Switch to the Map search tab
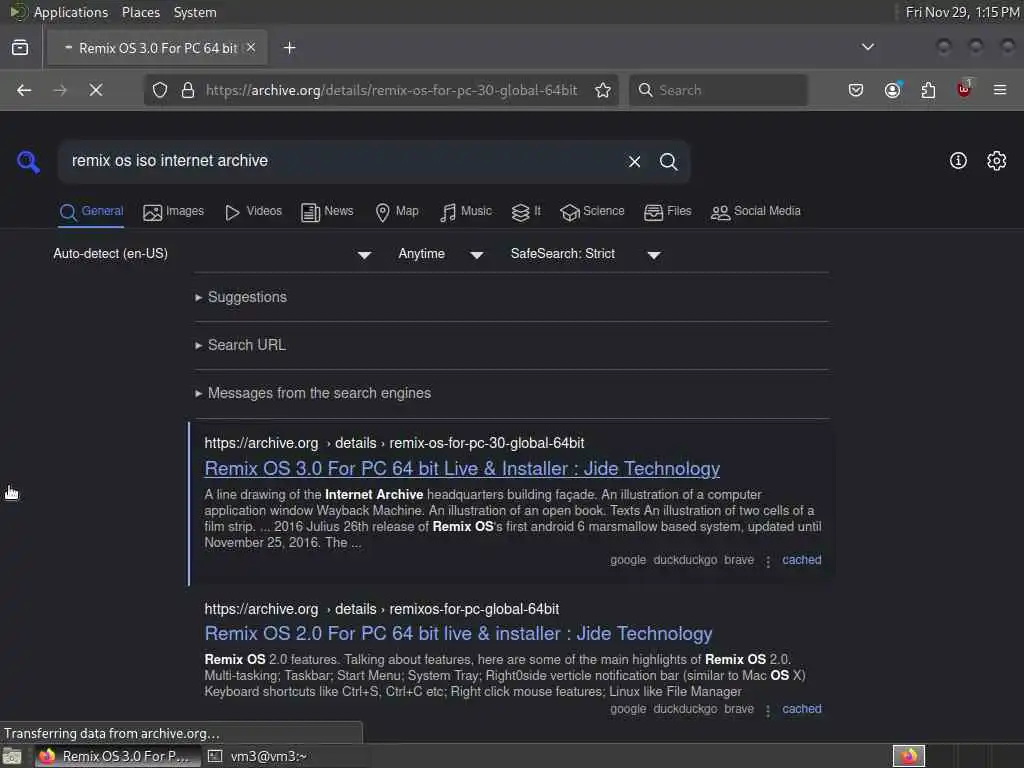Image resolution: width=1024 pixels, height=768 pixels. coord(396,212)
